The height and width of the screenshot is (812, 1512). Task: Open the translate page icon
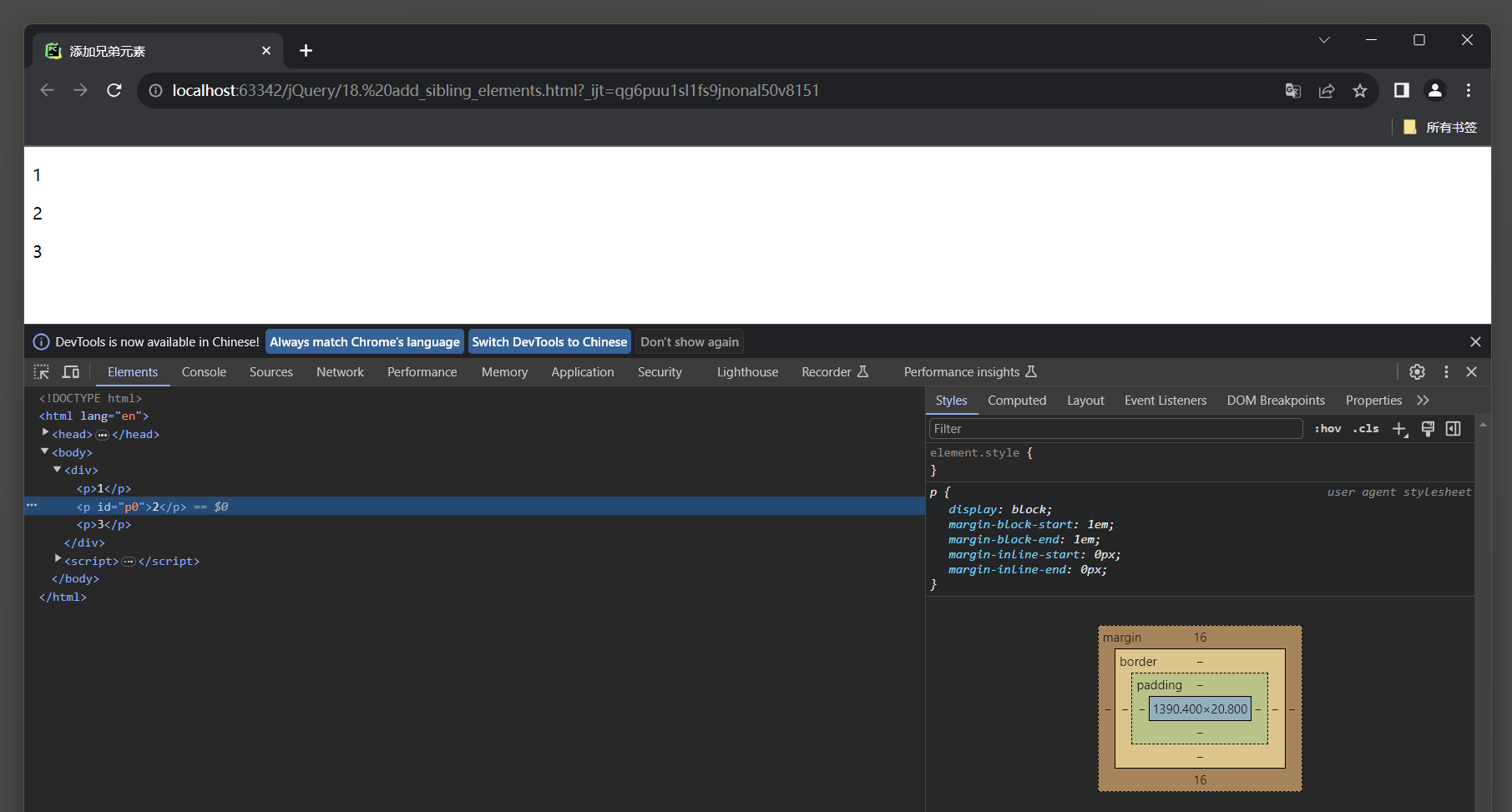[x=1293, y=90]
